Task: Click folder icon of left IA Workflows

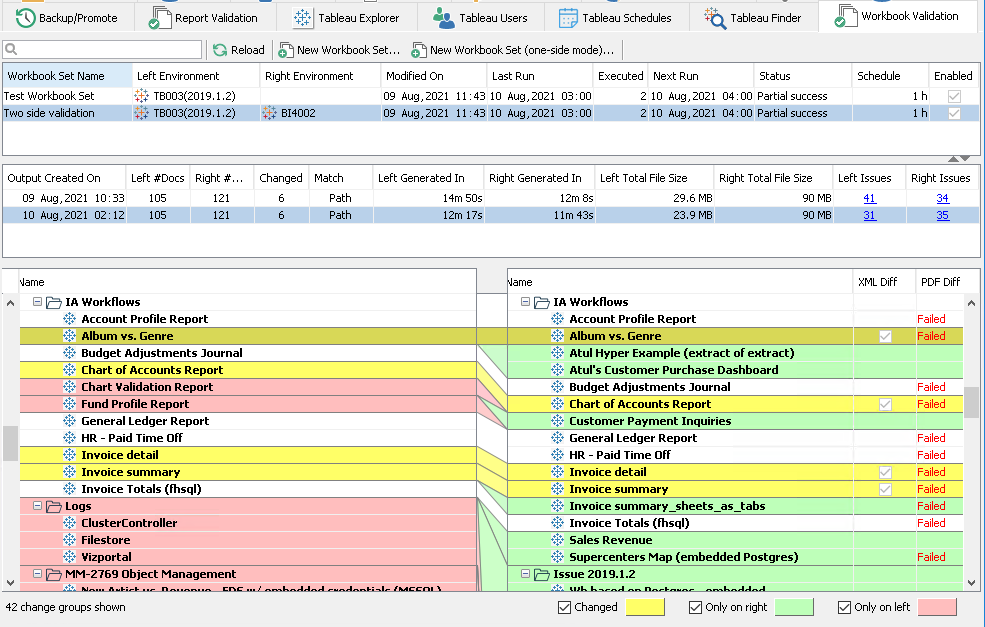Action: pos(54,302)
